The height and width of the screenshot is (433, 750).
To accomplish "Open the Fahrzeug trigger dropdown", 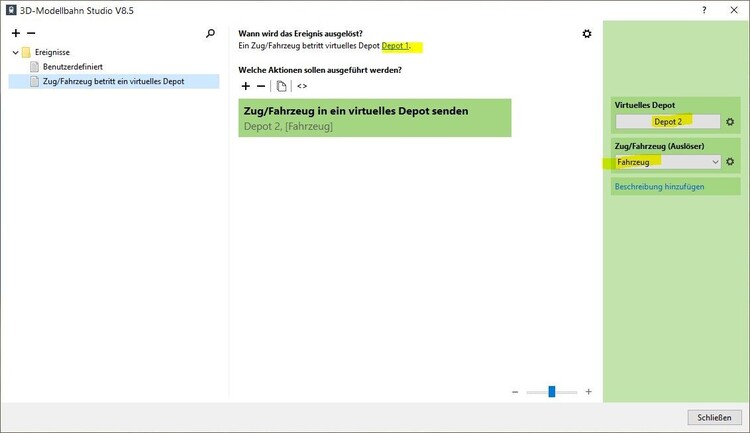I will point(668,162).
